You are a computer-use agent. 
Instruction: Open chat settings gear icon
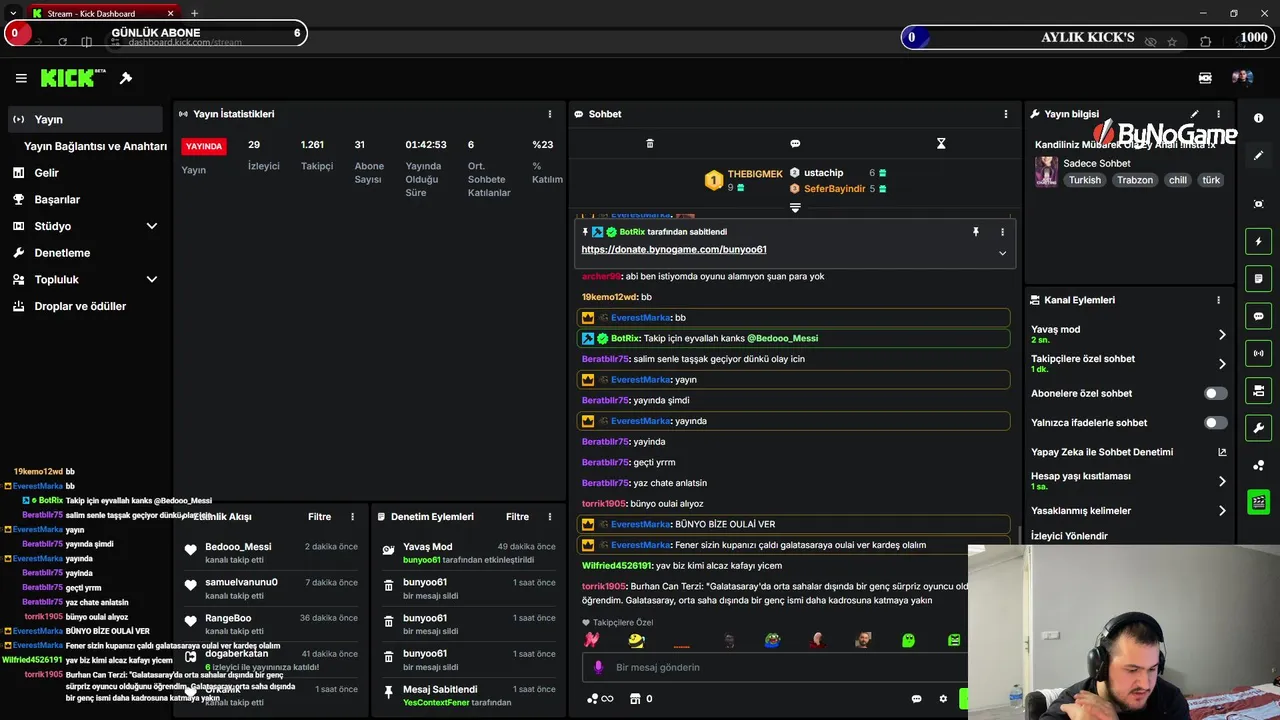coord(942,699)
